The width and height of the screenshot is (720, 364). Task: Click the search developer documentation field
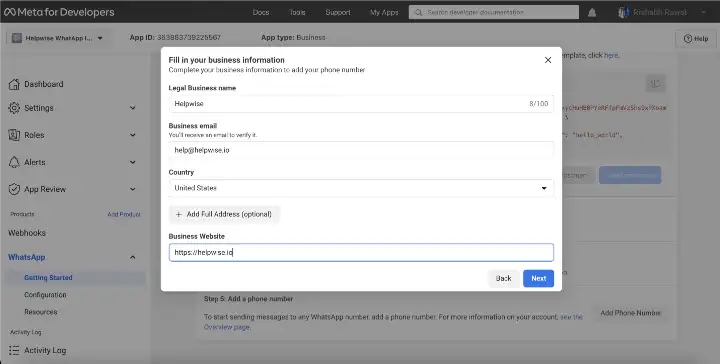point(494,12)
